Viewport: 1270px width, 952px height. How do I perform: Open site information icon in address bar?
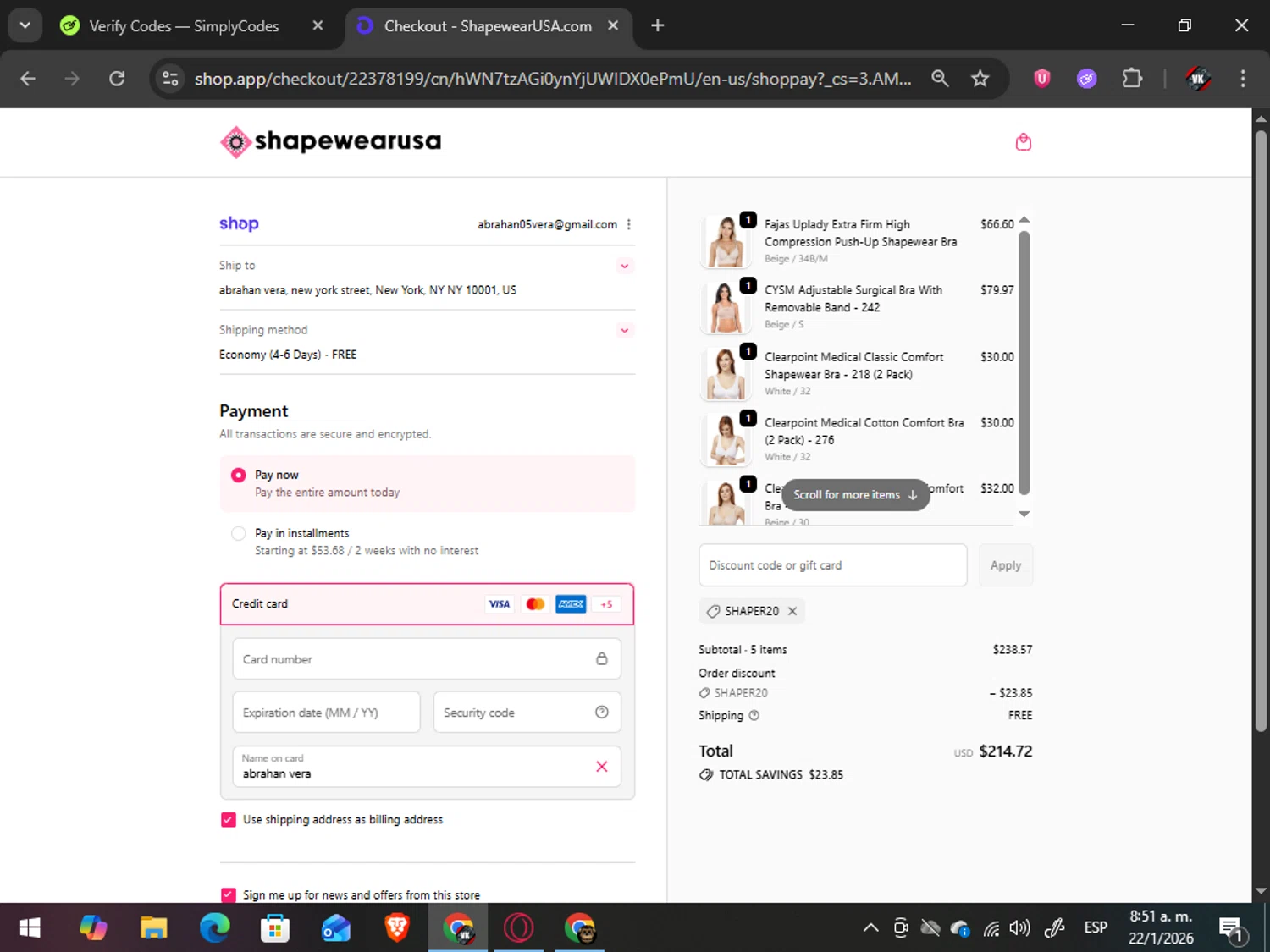pos(170,79)
